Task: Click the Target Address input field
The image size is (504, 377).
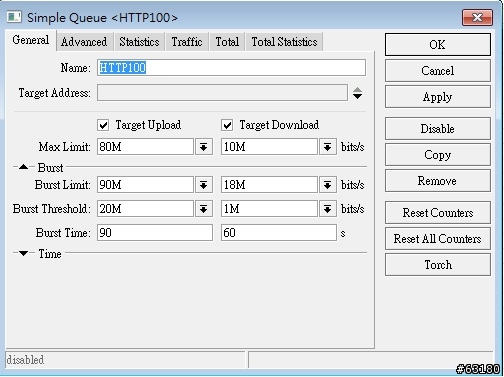Action: (x=222, y=92)
